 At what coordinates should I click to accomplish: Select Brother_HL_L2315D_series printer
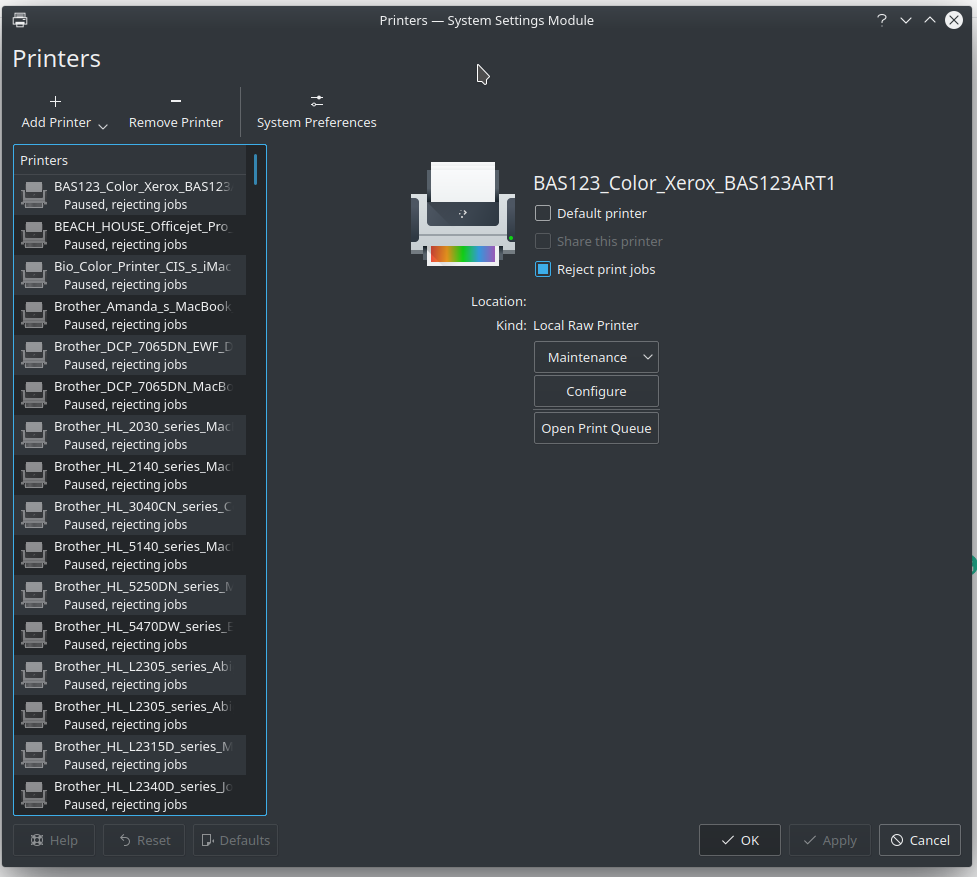pos(130,755)
